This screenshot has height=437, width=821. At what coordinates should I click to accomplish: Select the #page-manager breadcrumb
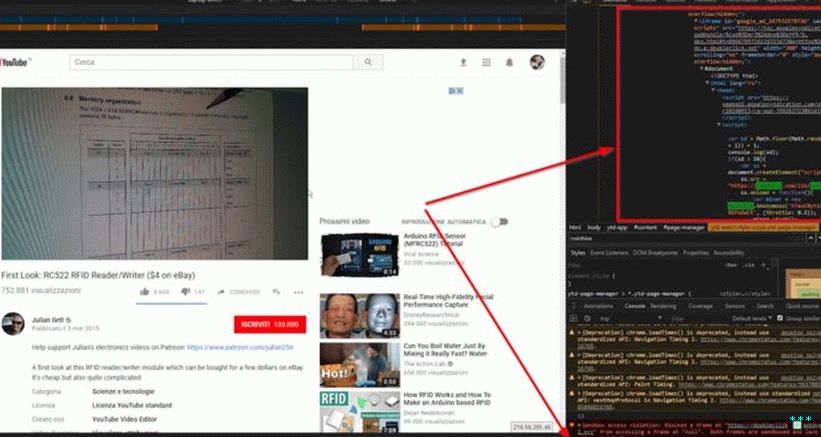[x=684, y=228]
